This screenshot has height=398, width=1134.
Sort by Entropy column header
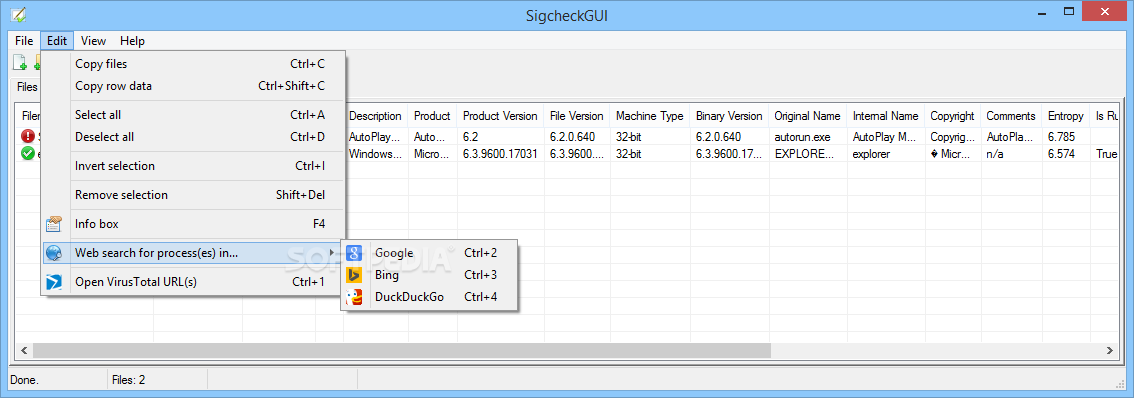coord(1066,116)
